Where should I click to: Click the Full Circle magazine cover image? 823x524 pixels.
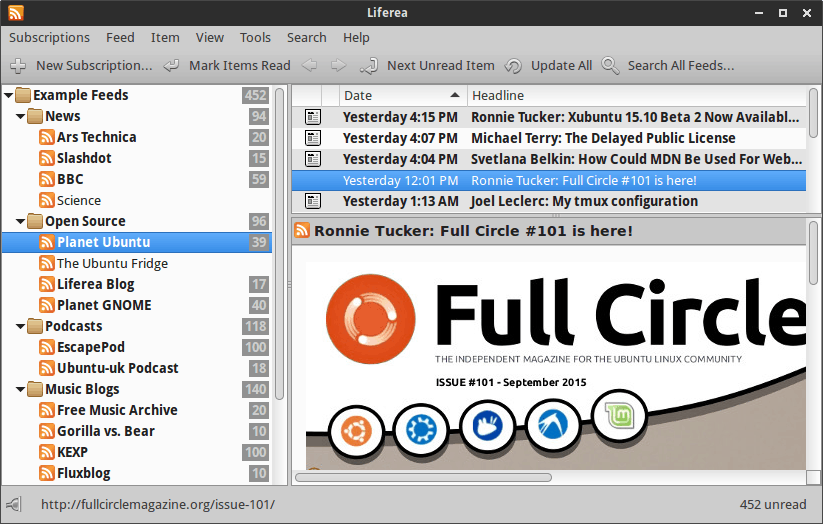tap(556, 366)
